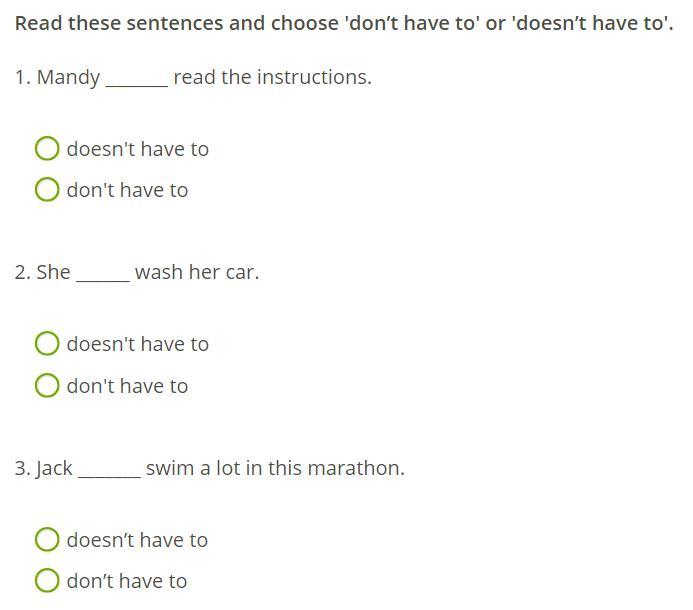The image size is (693, 610).
Task: Click the name 'Mandy' in sentence one
Action: pos(69,78)
